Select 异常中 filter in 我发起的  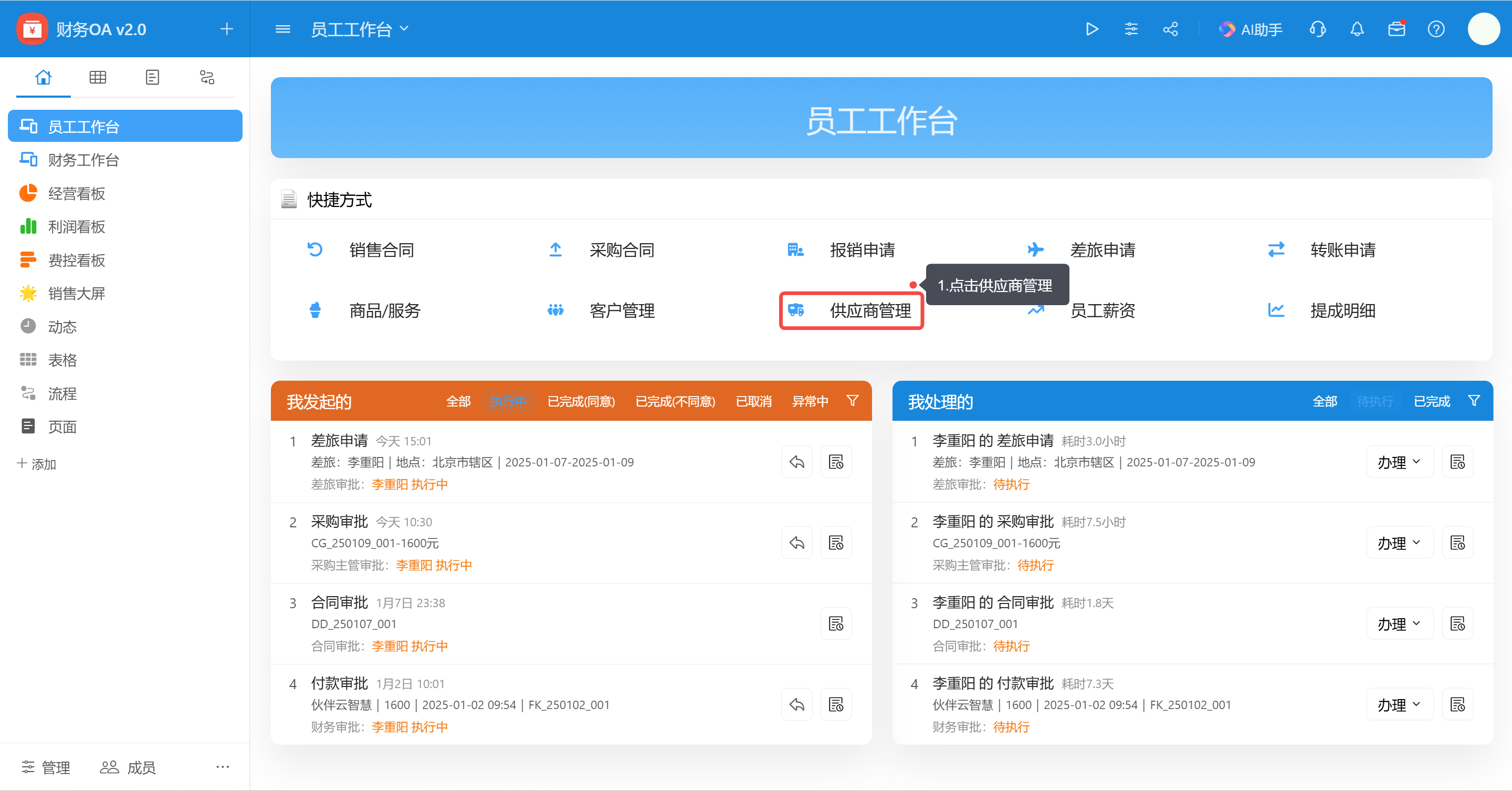point(810,401)
